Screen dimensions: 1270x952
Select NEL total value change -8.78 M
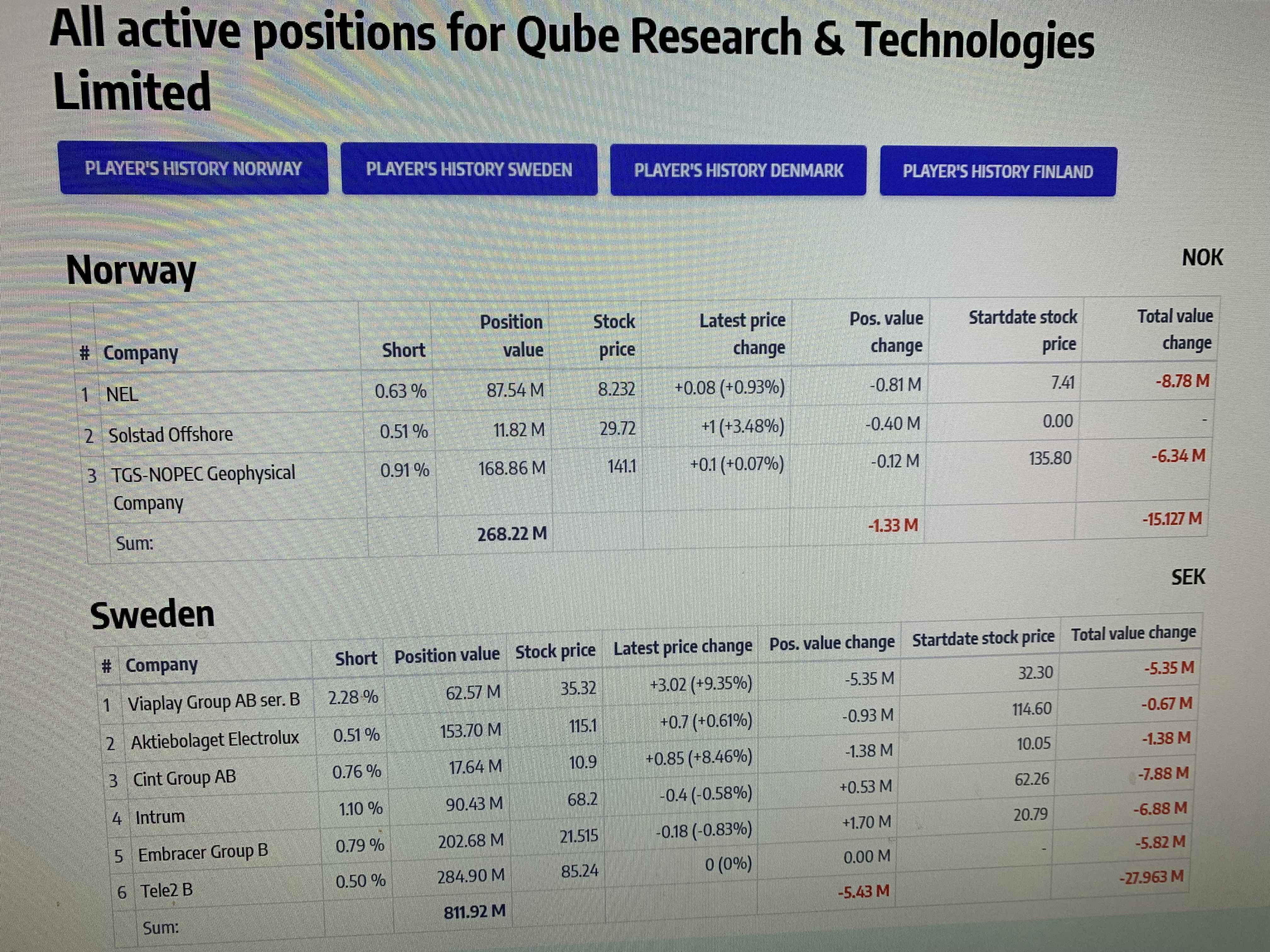pyautogui.click(x=1183, y=381)
